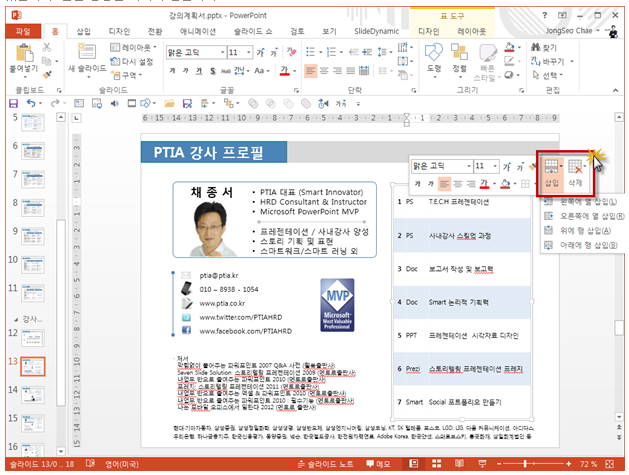Open the mini toolbar font size dropdown
Image resolution: width=629 pixels, height=475 pixels.
tap(495, 166)
